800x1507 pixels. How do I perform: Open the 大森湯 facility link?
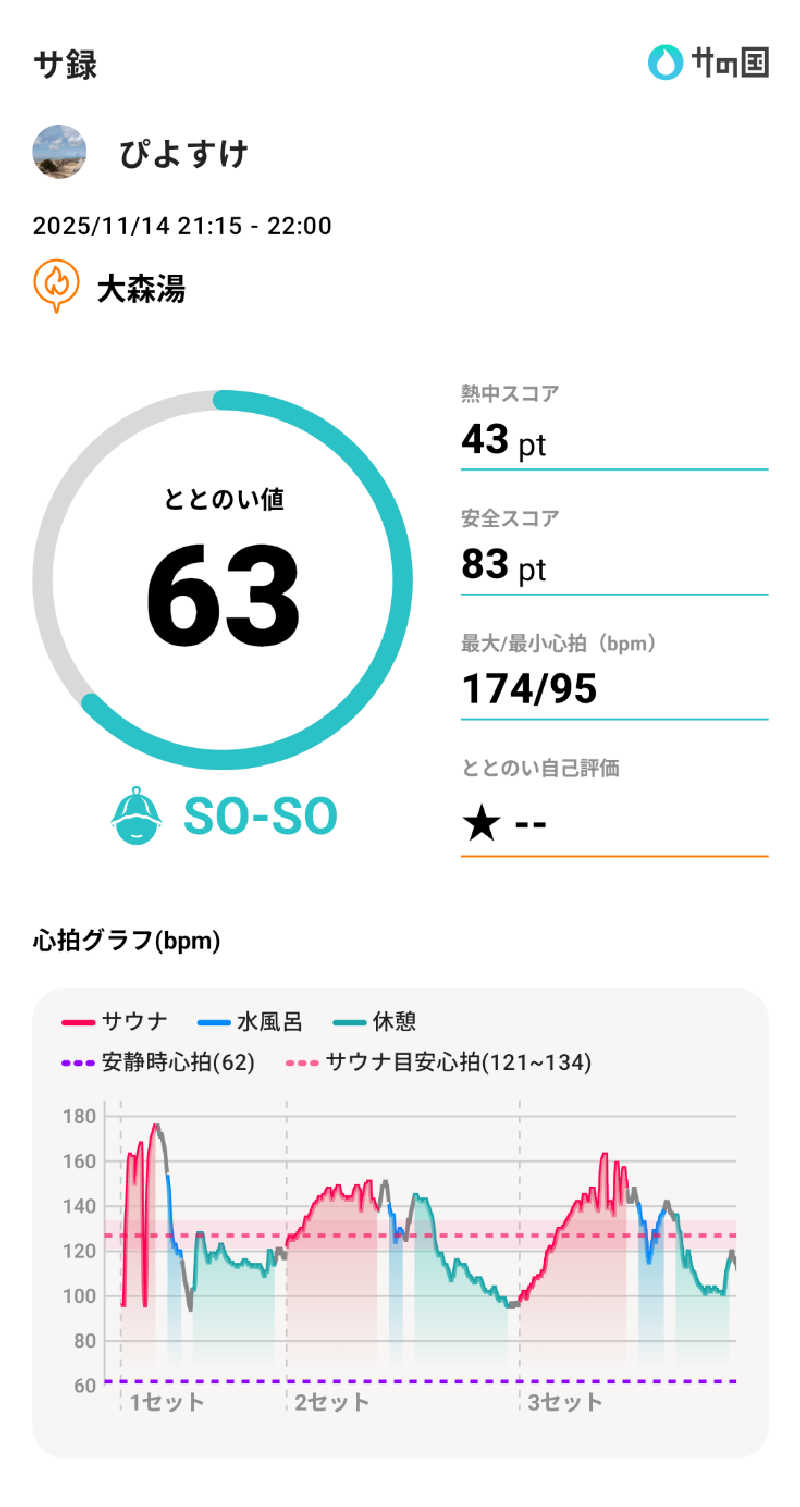tap(140, 289)
